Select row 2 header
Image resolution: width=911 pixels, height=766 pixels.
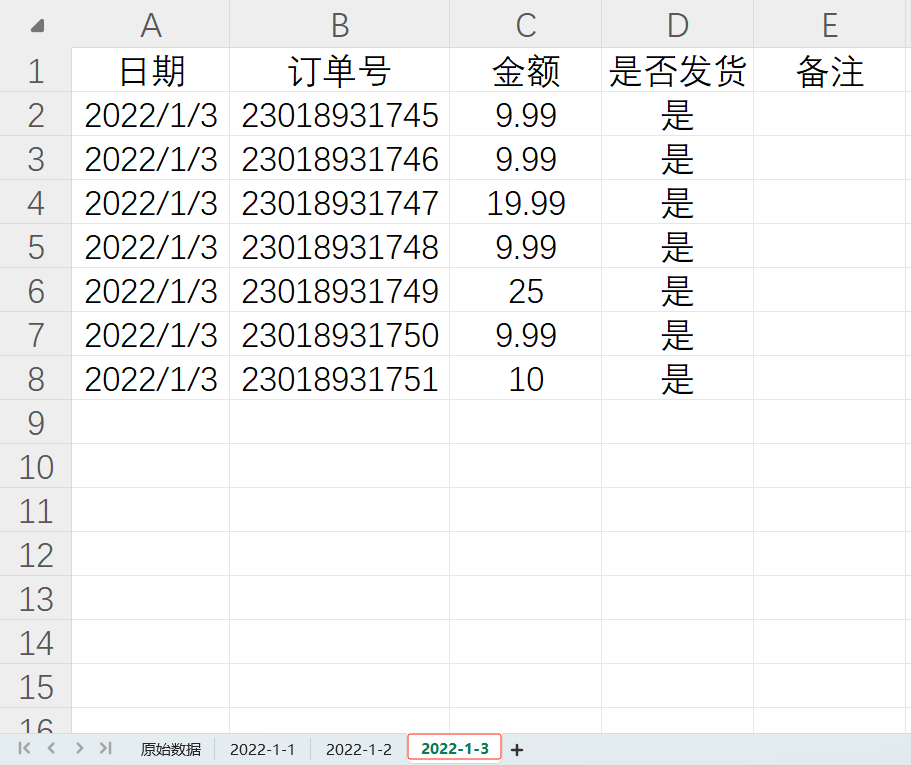pos(35,114)
